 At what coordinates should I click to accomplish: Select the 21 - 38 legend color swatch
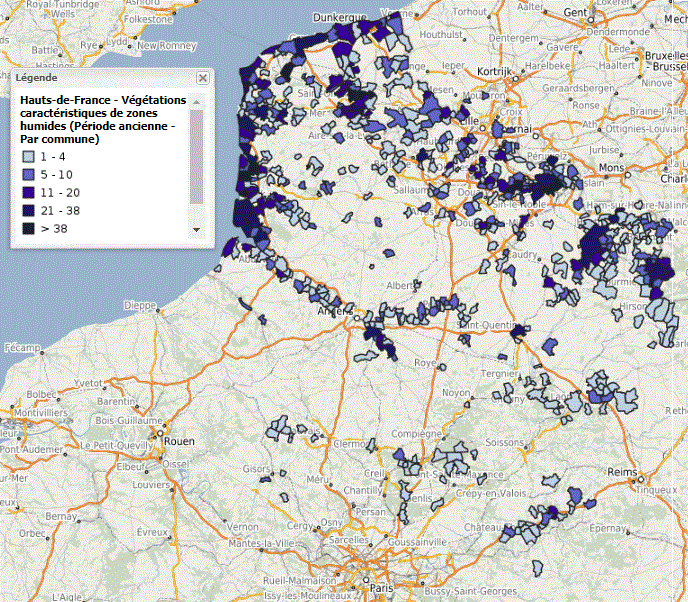30,210
